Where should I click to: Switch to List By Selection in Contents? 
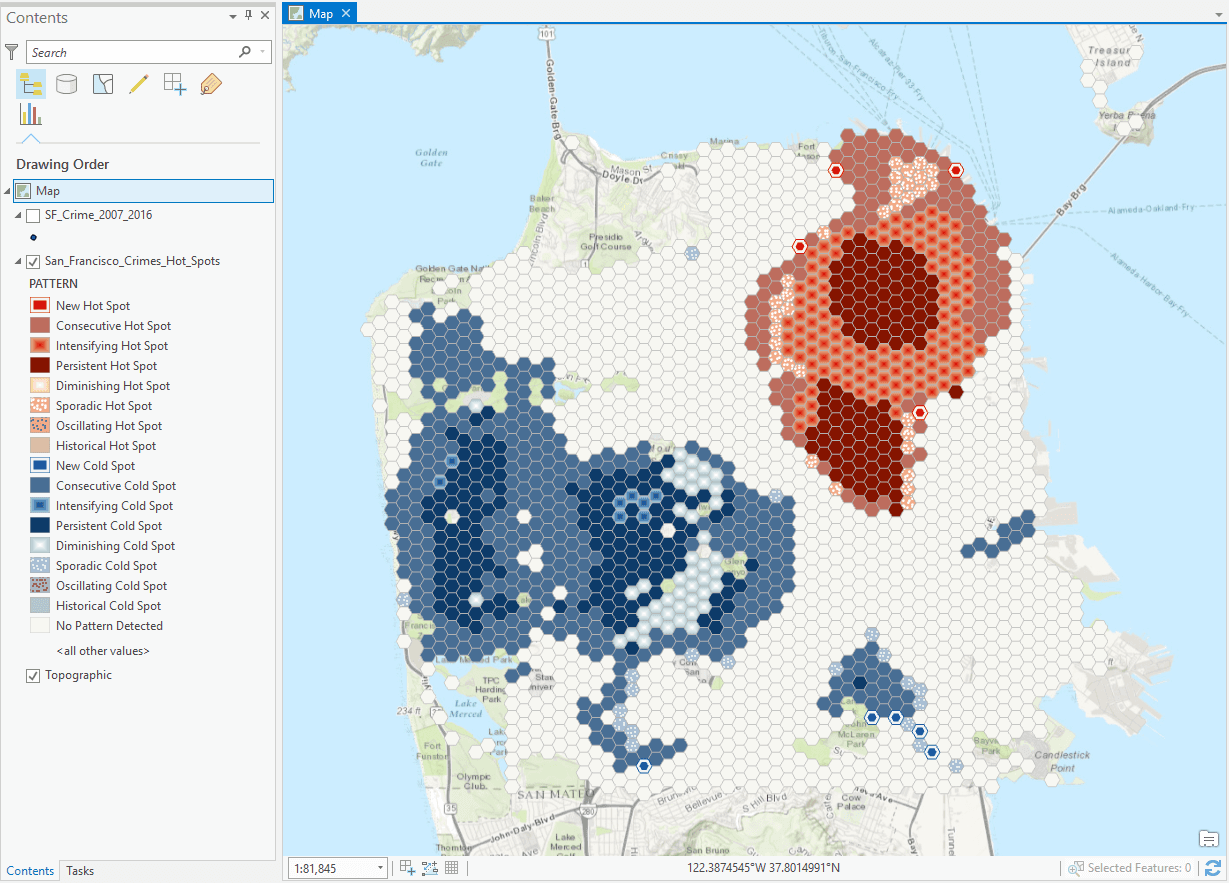point(102,84)
